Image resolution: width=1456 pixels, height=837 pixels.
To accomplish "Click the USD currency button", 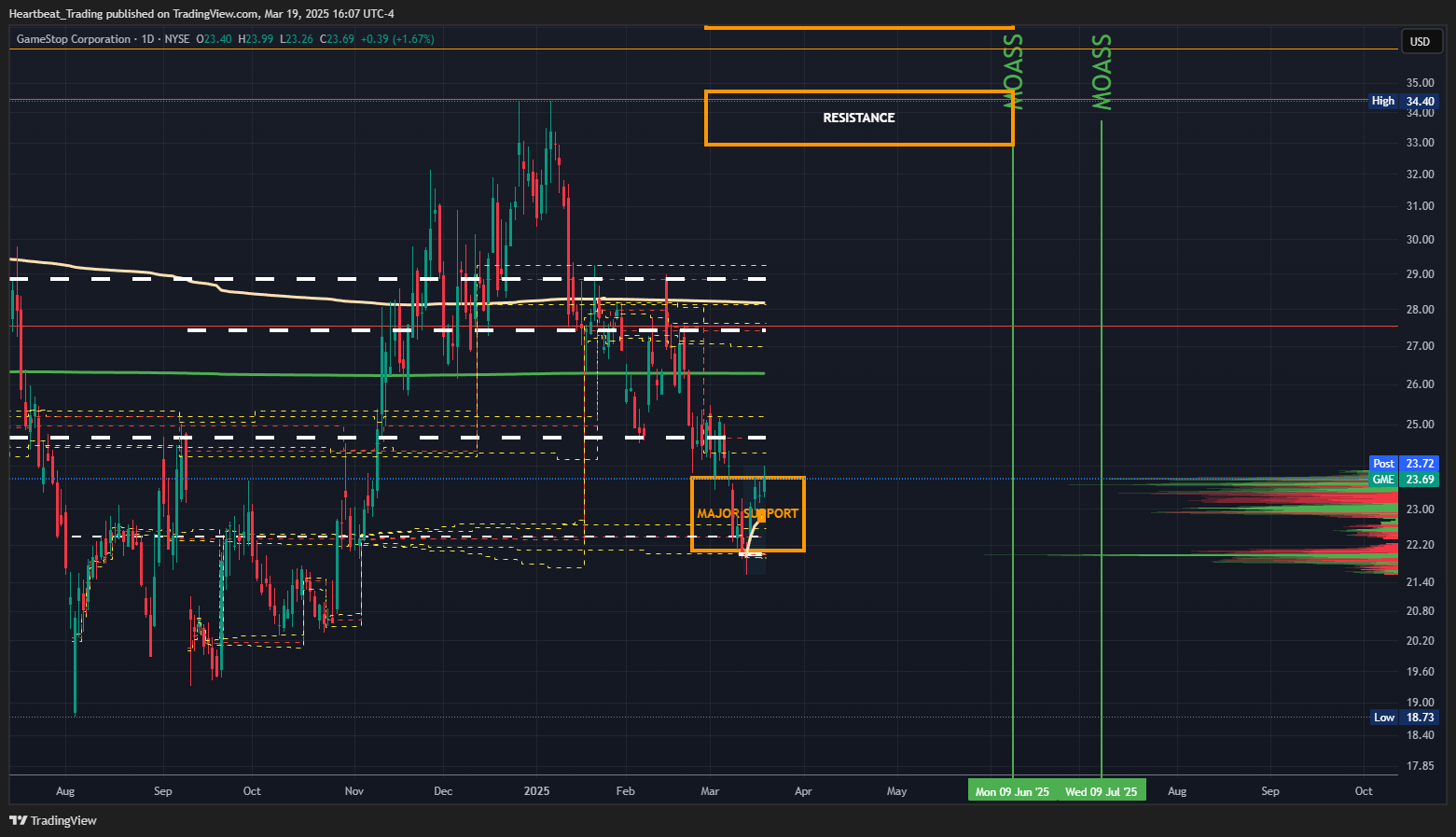I will pyautogui.click(x=1421, y=41).
